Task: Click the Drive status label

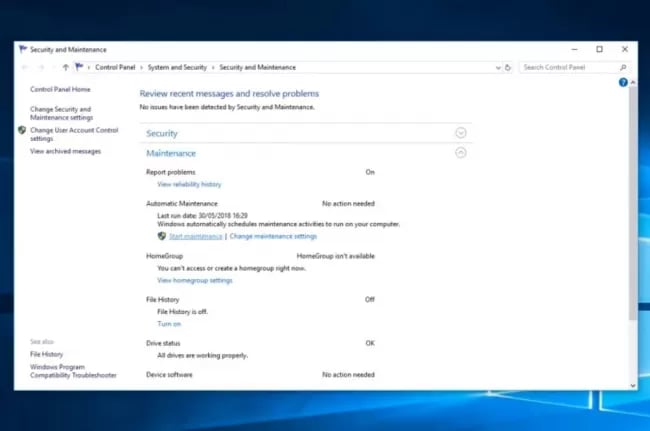Action: tap(163, 343)
